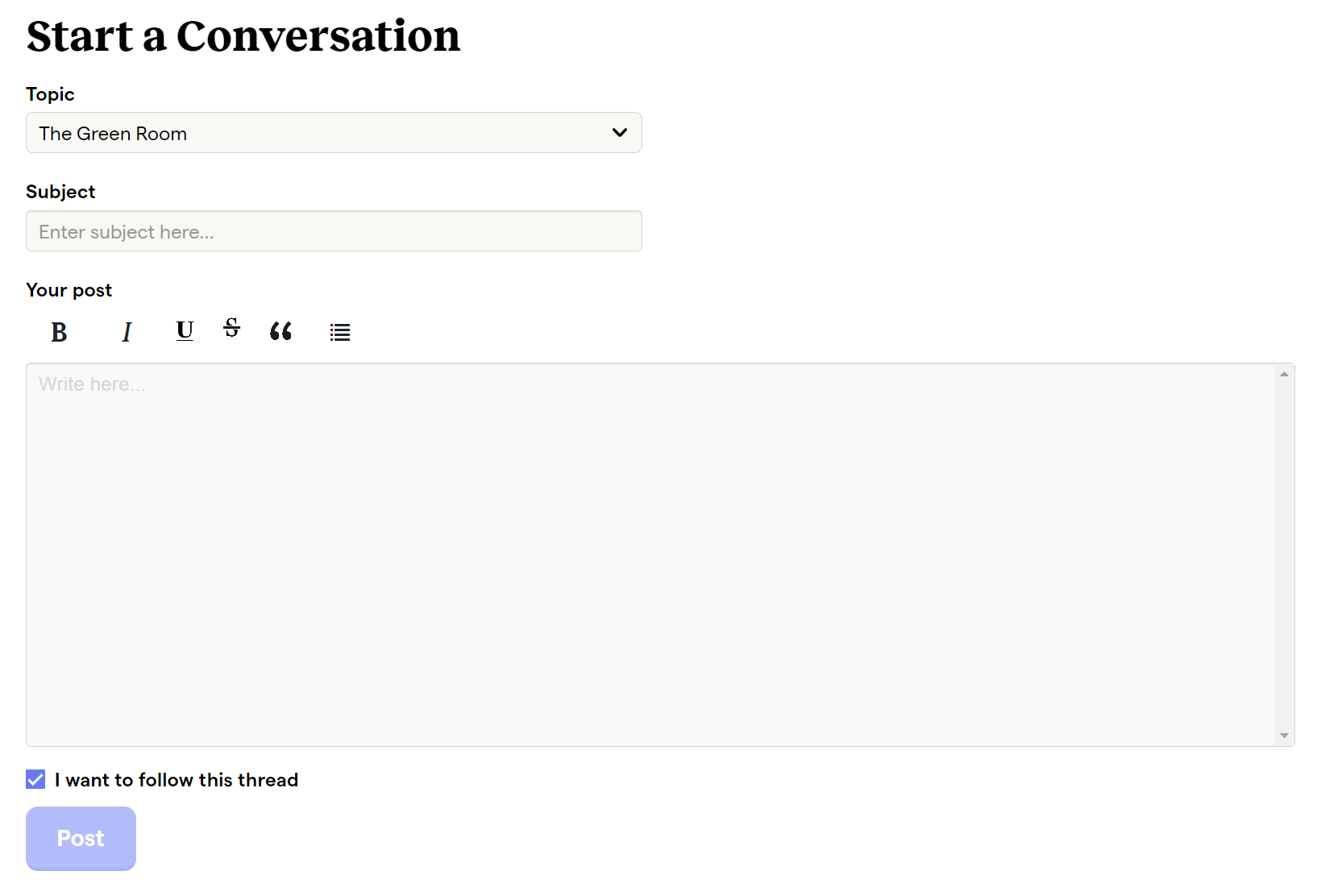Screen dimensions: 1342x896
Task: Click the Your post label
Action: (69, 290)
